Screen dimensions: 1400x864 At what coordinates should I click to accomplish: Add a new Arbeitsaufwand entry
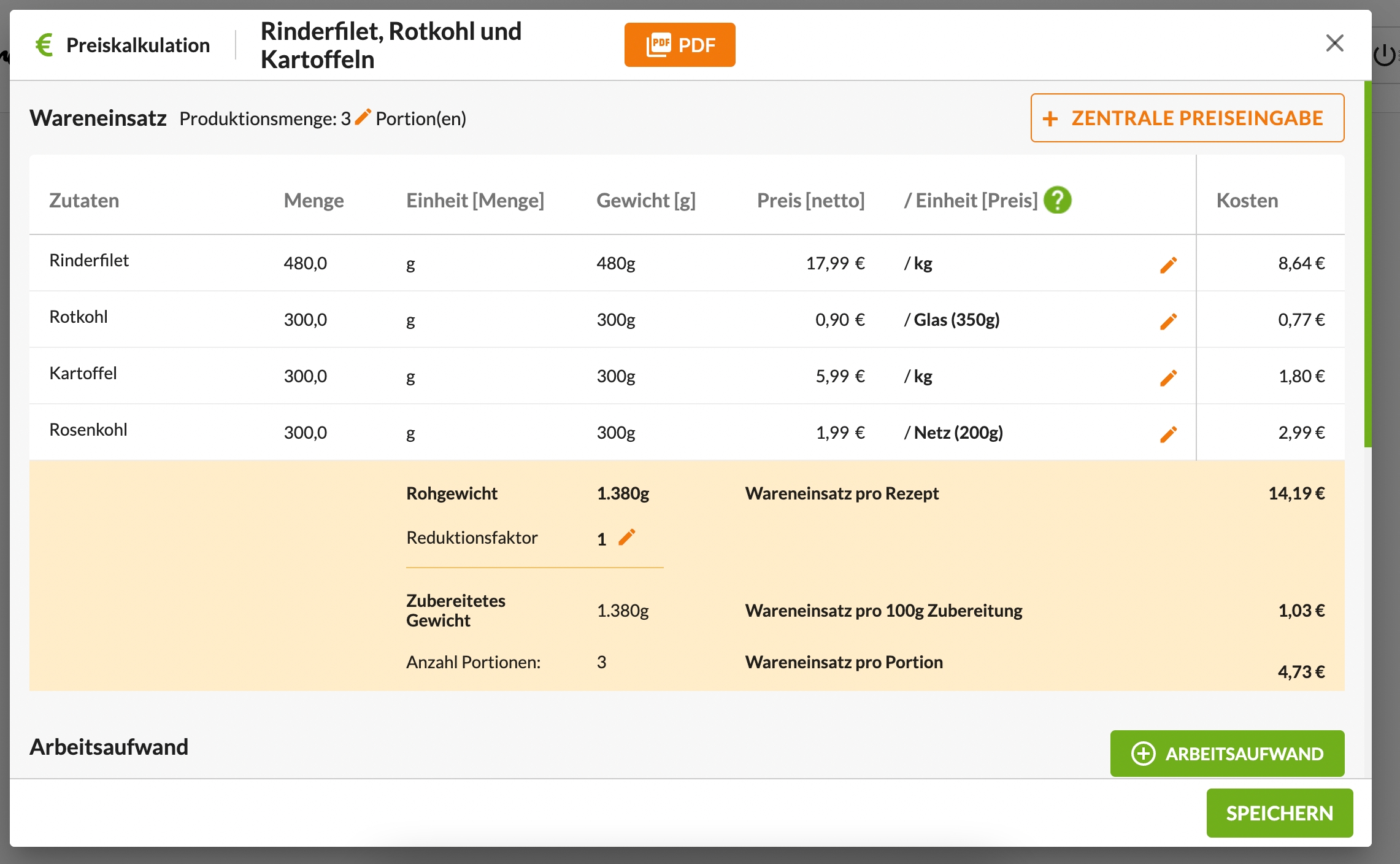(x=1227, y=753)
